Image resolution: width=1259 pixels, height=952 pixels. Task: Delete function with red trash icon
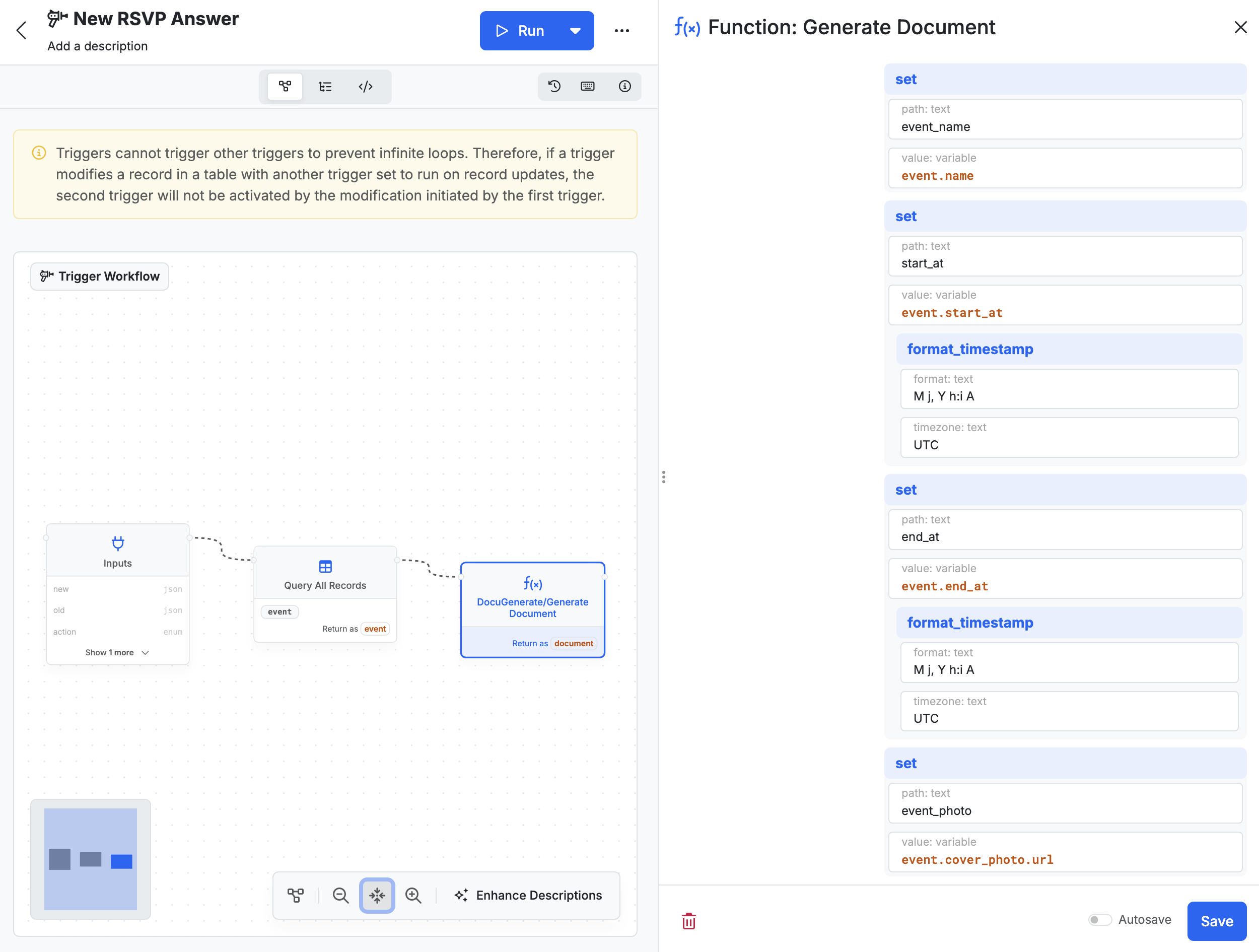coord(689,921)
